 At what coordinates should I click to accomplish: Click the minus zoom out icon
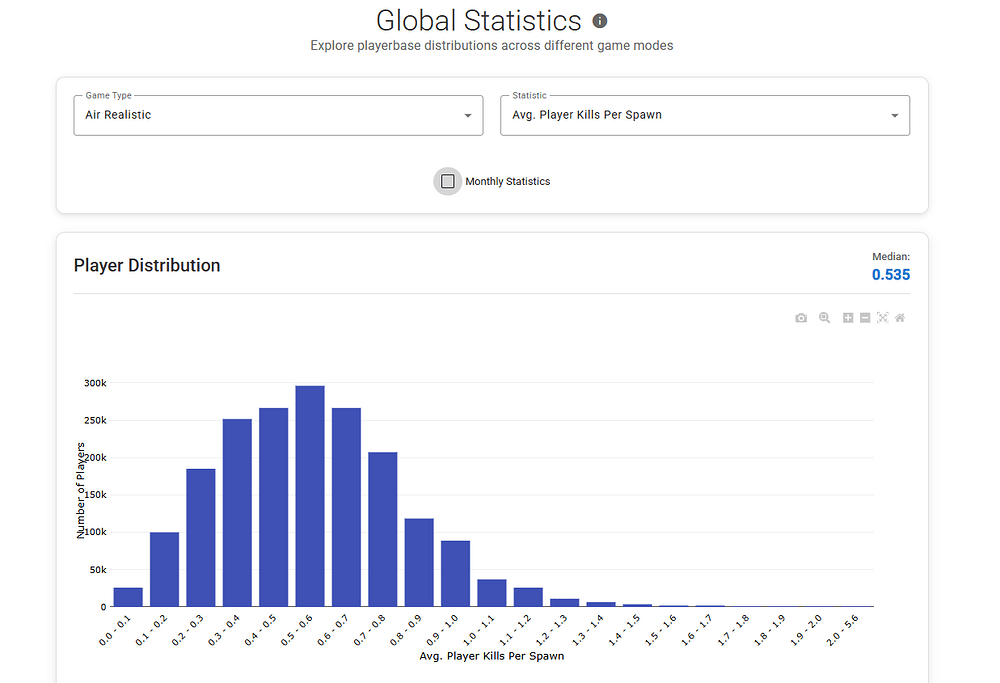[865, 318]
